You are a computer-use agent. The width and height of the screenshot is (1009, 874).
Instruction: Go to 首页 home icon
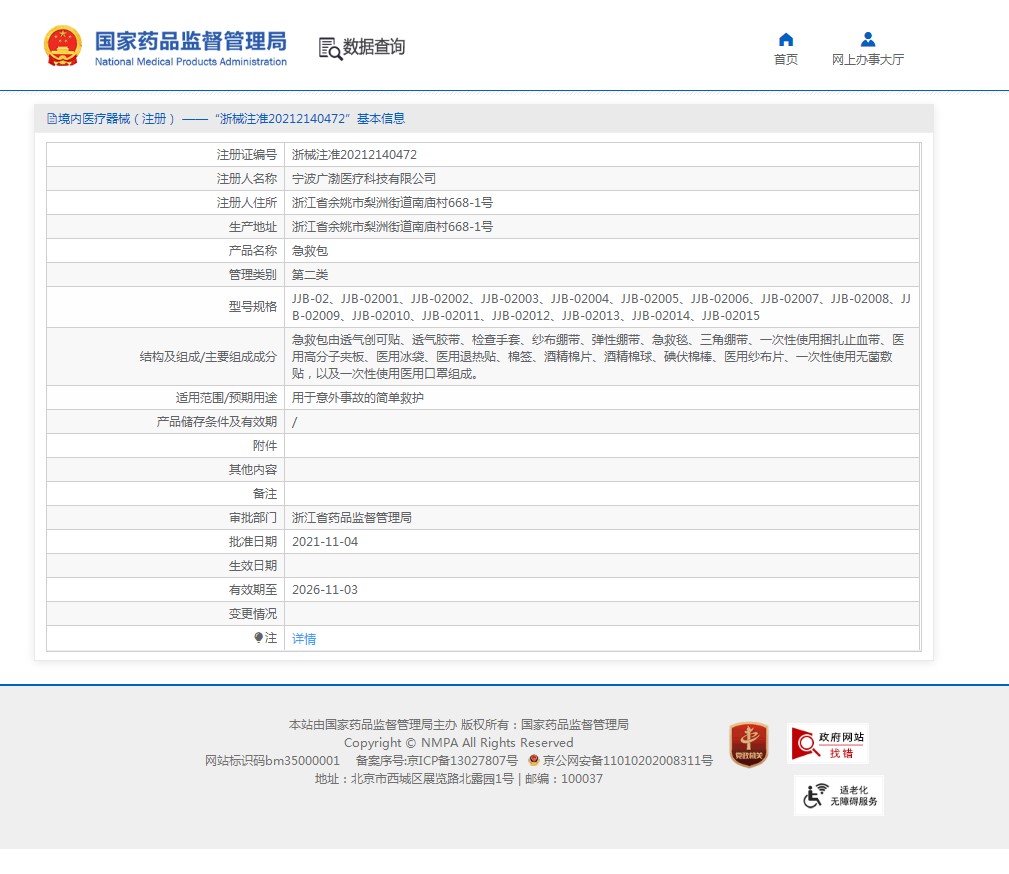786,40
